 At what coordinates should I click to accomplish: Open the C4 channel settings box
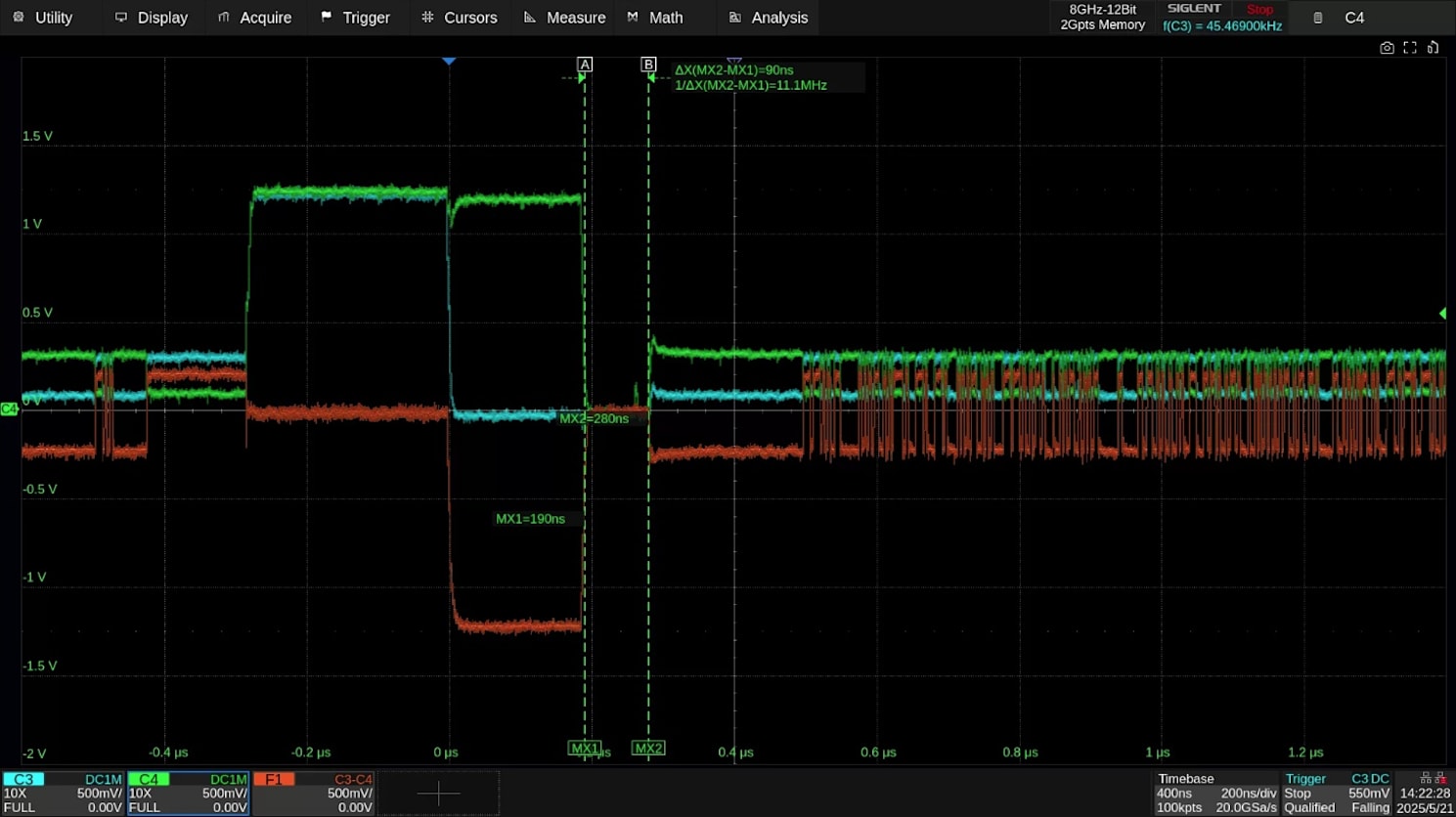coord(188,793)
